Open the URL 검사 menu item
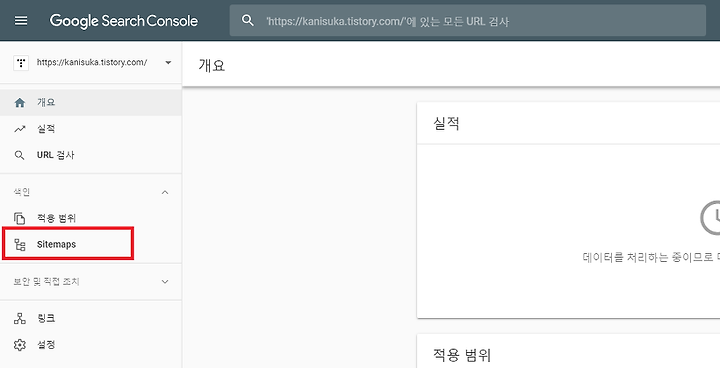The image size is (720, 368). 91,155
